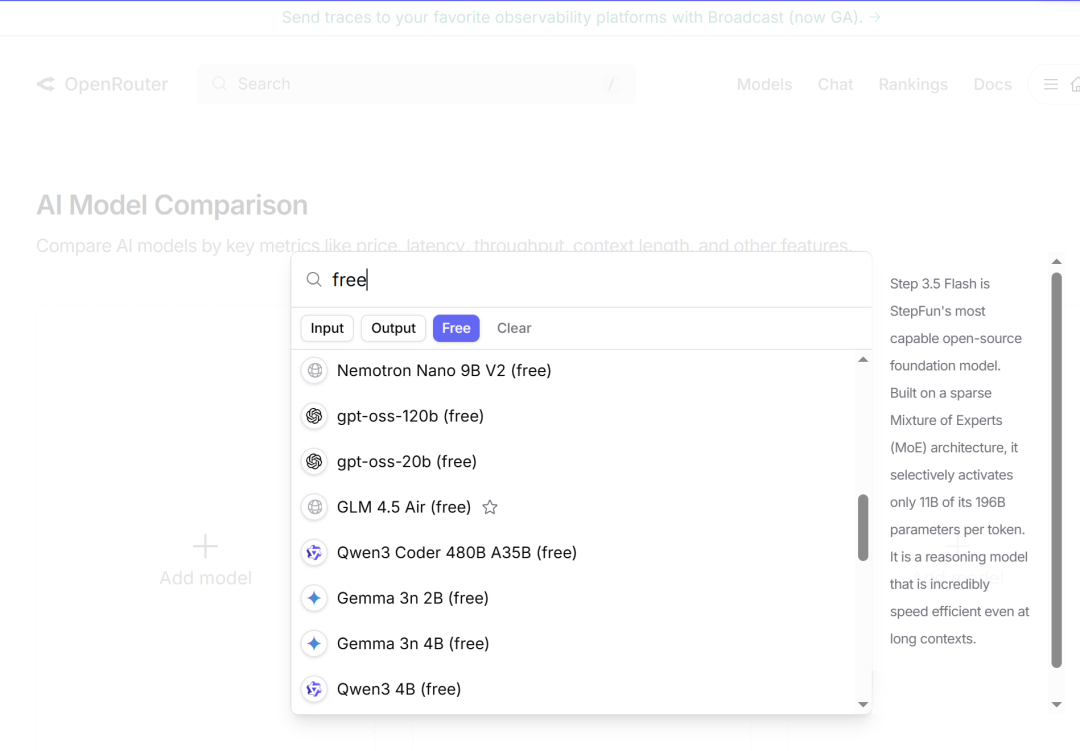Click the gpt-oss-120b OpenAI logo icon

coord(315,416)
